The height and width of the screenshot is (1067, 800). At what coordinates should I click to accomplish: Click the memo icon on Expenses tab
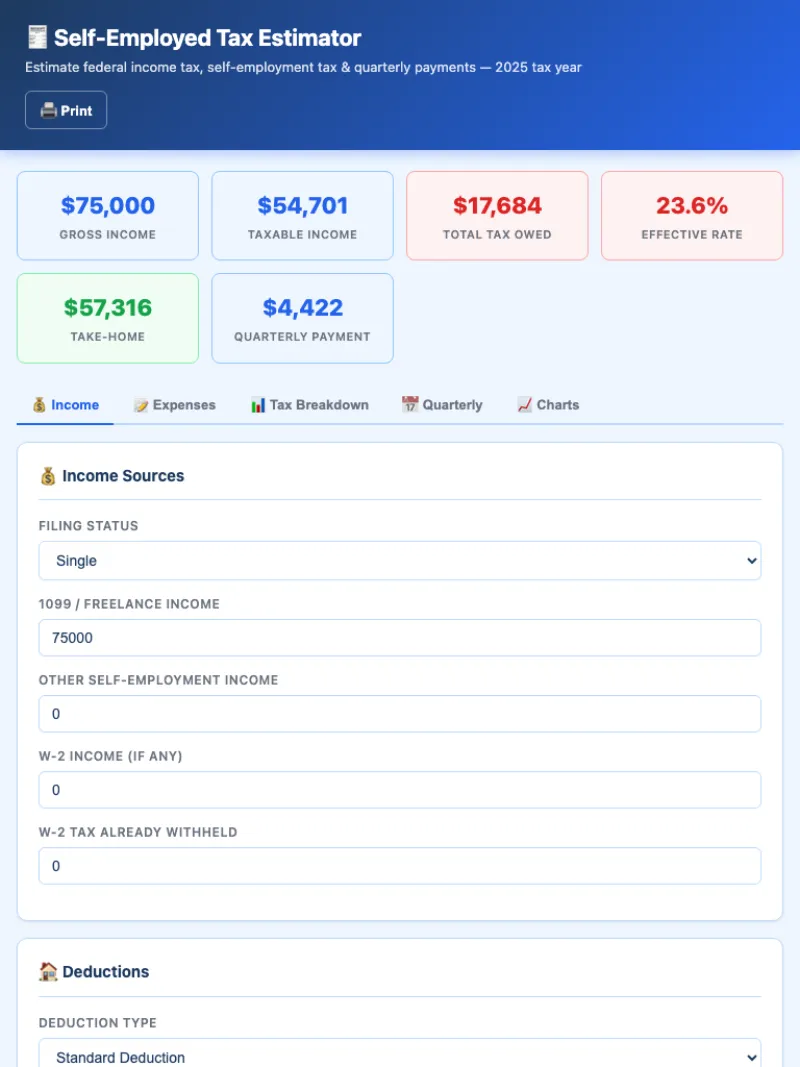[141, 405]
